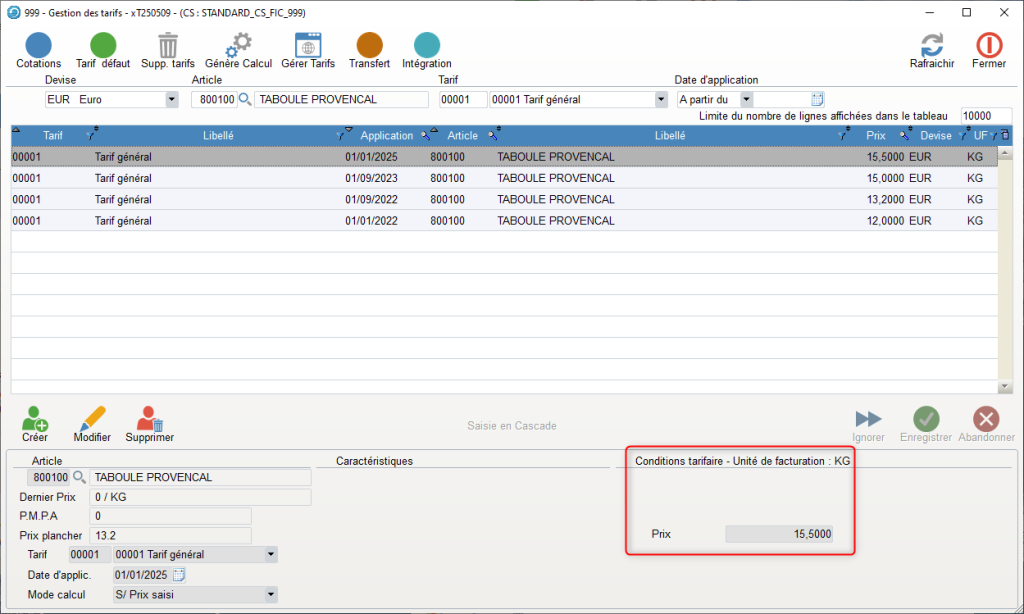Click the row limit field showing 10000
This screenshot has height=614, width=1024.
pyautogui.click(x=985, y=116)
